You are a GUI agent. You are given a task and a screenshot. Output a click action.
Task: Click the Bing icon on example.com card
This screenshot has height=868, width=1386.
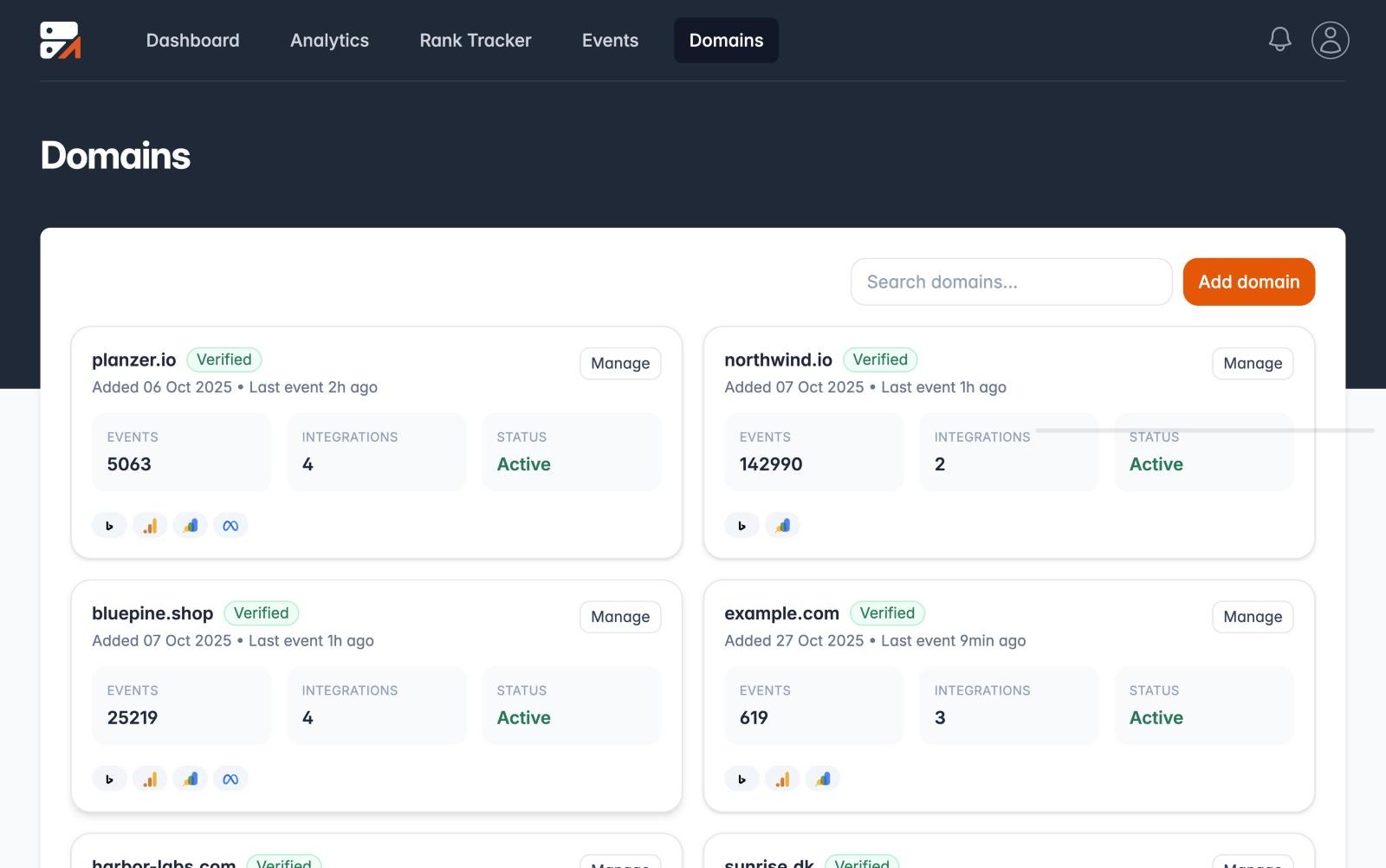742,779
